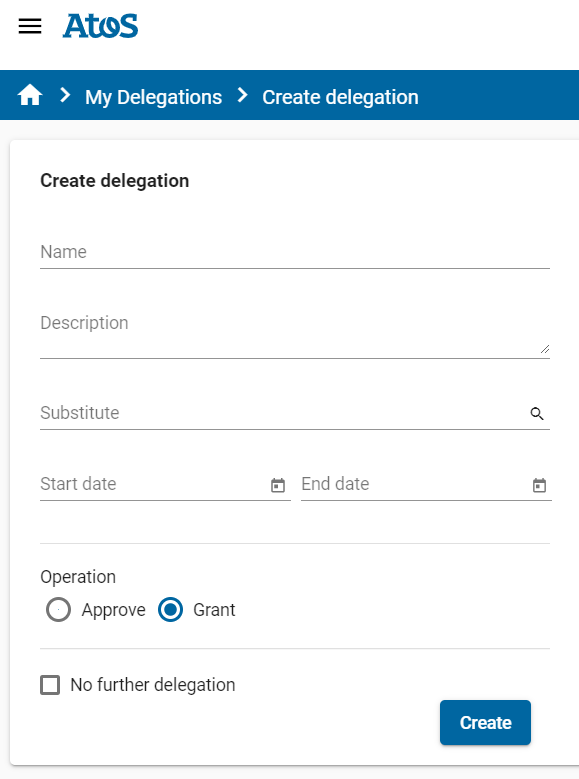Screen dimensions: 579x779
Task: Click the Create delegation form heading
Action: click(x=115, y=181)
